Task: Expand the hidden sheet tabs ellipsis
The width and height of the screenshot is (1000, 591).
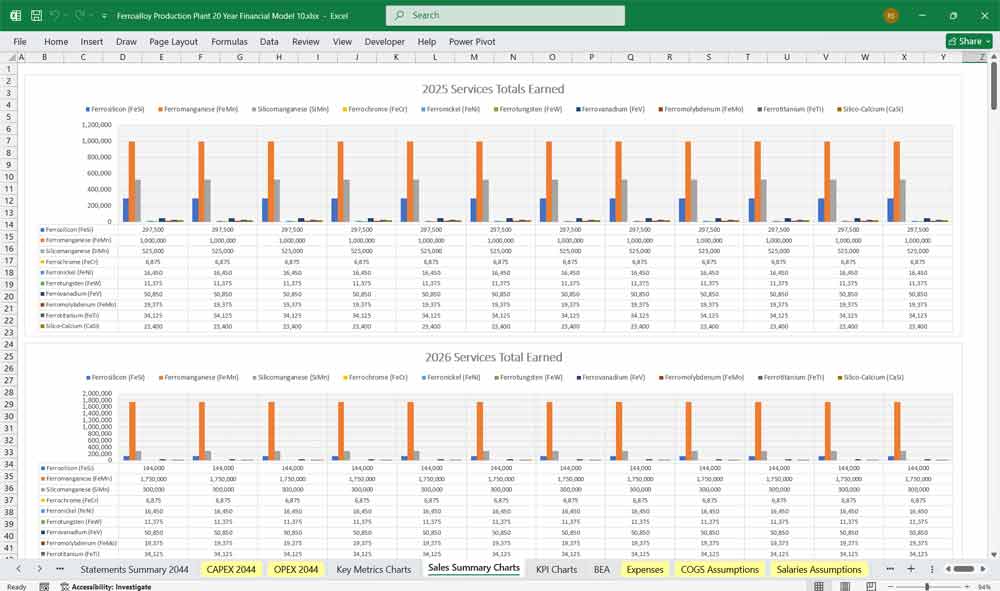Action: [890, 569]
